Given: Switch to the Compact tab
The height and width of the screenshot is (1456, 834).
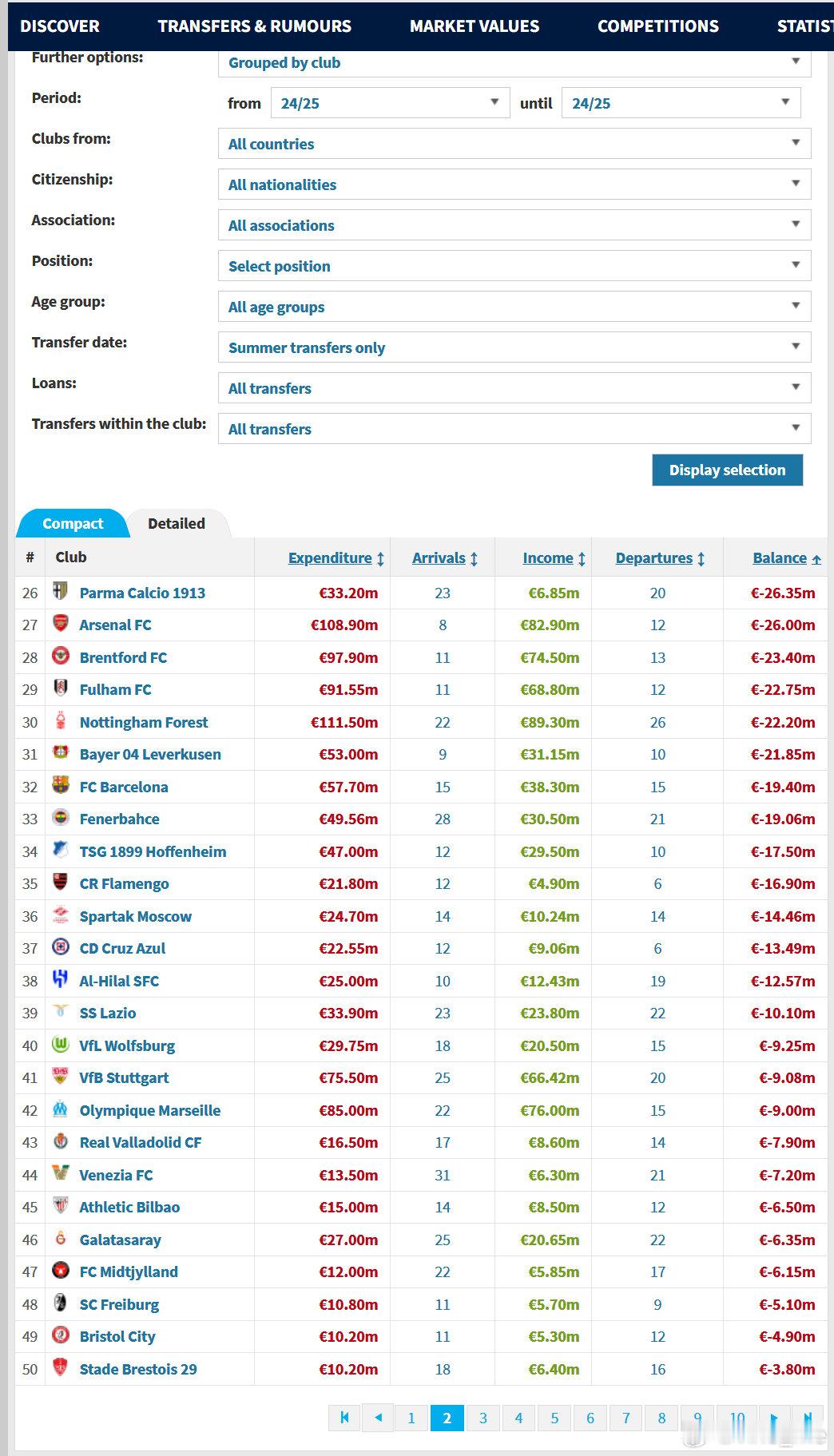Looking at the screenshot, I should click(x=73, y=523).
